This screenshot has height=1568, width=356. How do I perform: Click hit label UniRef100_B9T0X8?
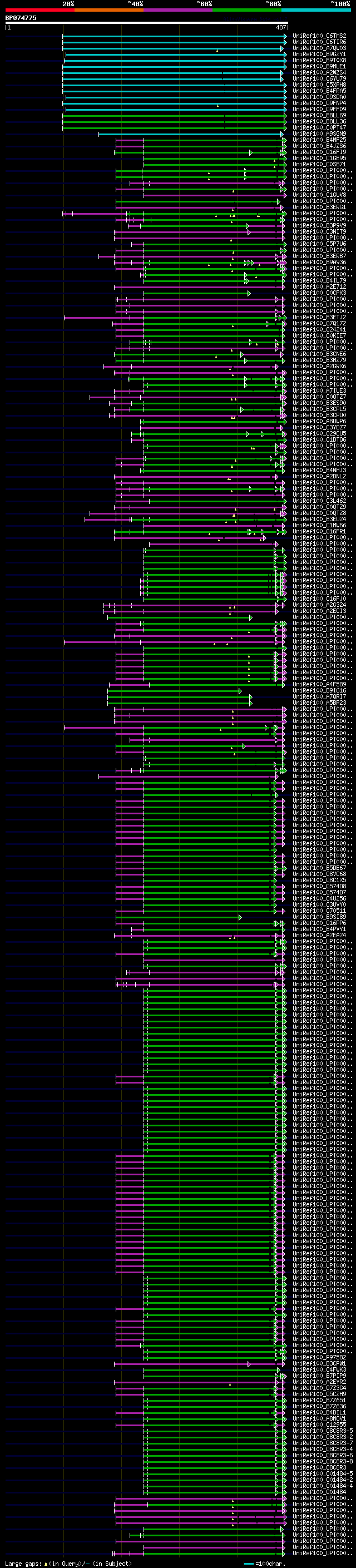pyautogui.click(x=319, y=60)
